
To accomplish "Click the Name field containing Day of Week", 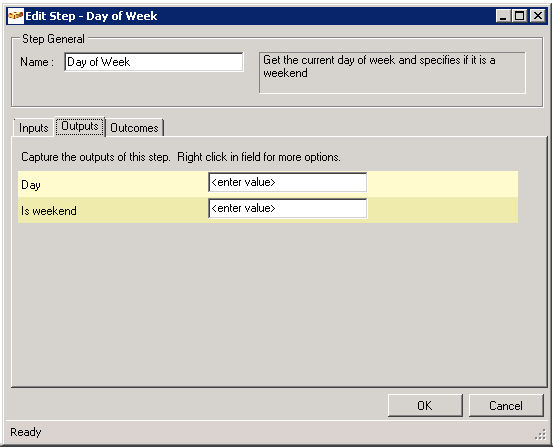I will click(x=154, y=62).
